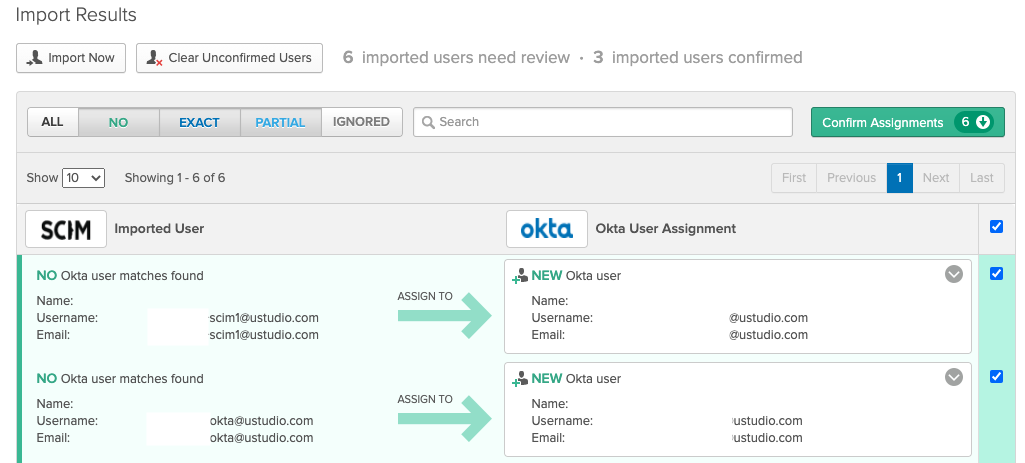1025x463 pixels.
Task: Select the NO matches filter tab
Action: tap(118, 122)
